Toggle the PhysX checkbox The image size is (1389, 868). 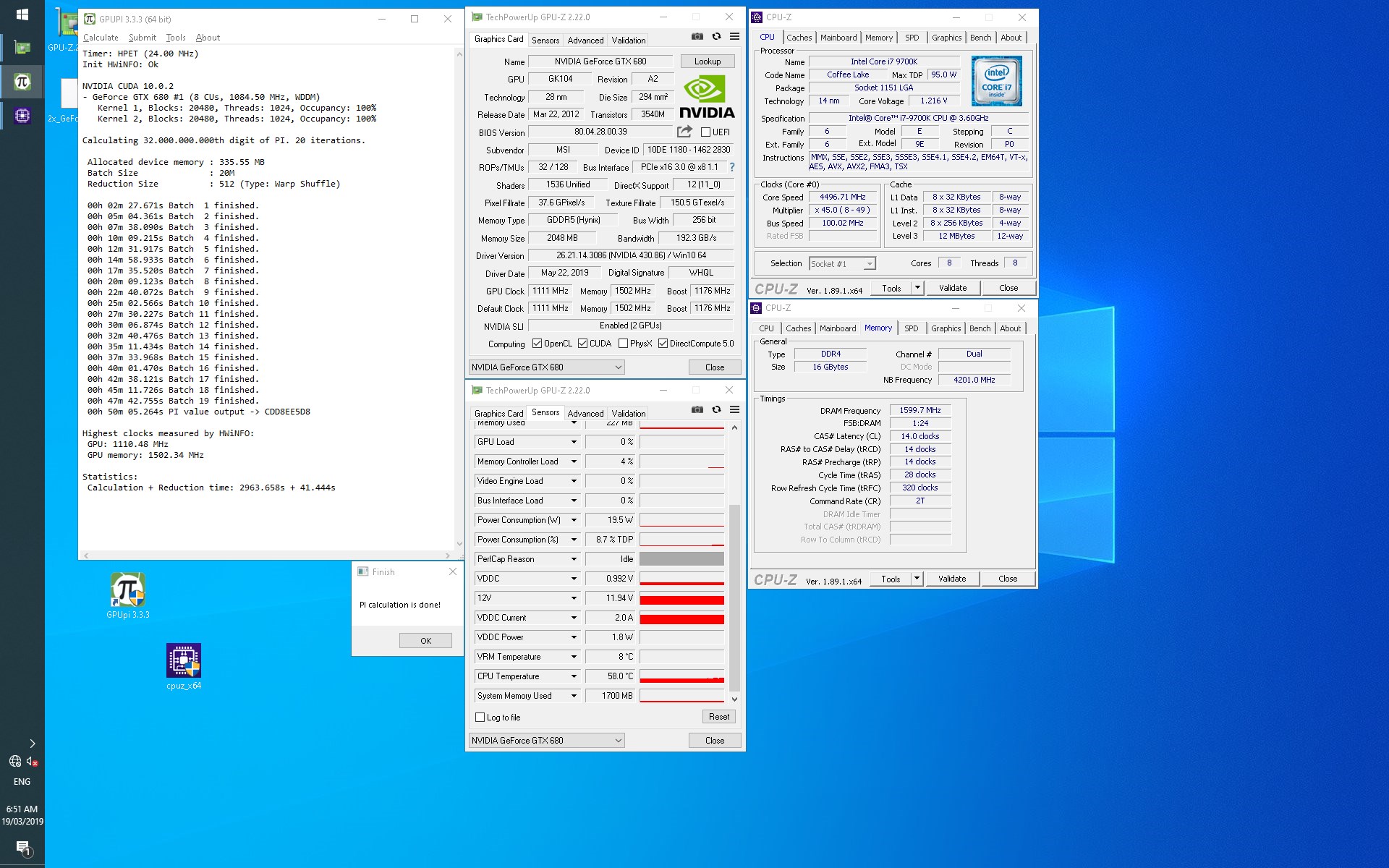[x=623, y=344]
